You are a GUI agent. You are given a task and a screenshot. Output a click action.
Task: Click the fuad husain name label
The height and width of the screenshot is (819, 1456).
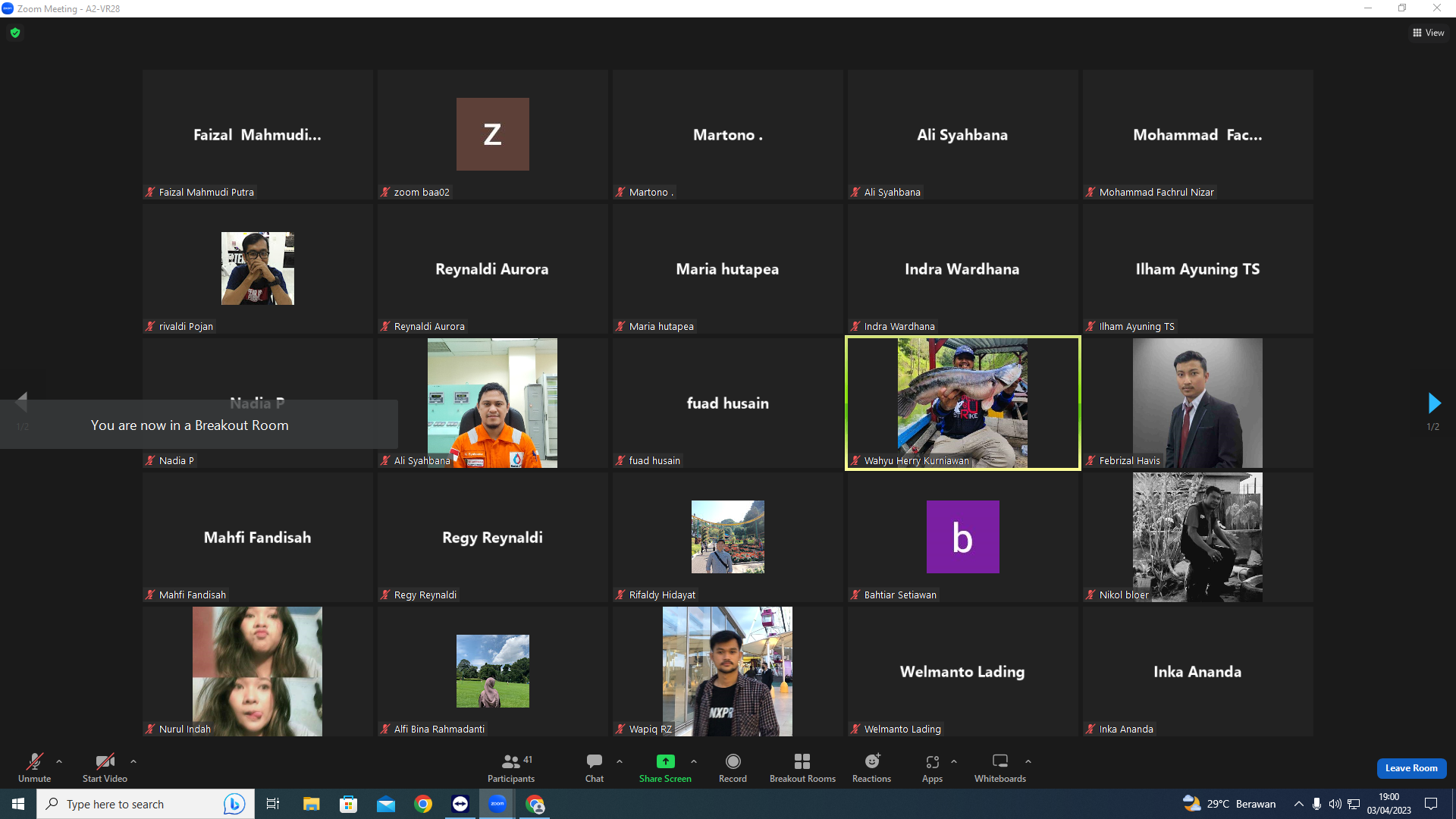tap(654, 461)
